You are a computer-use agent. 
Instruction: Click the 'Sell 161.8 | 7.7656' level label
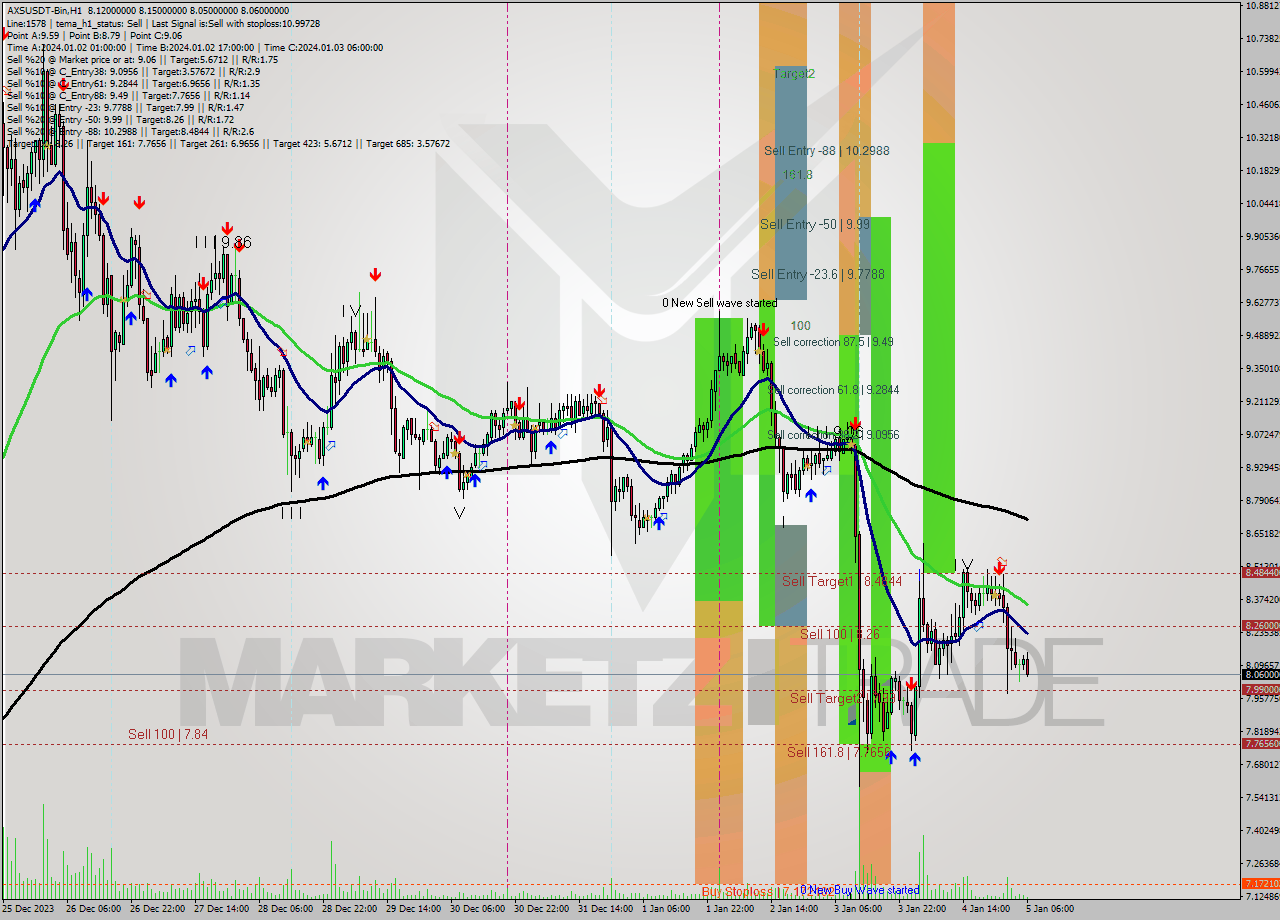(x=838, y=751)
